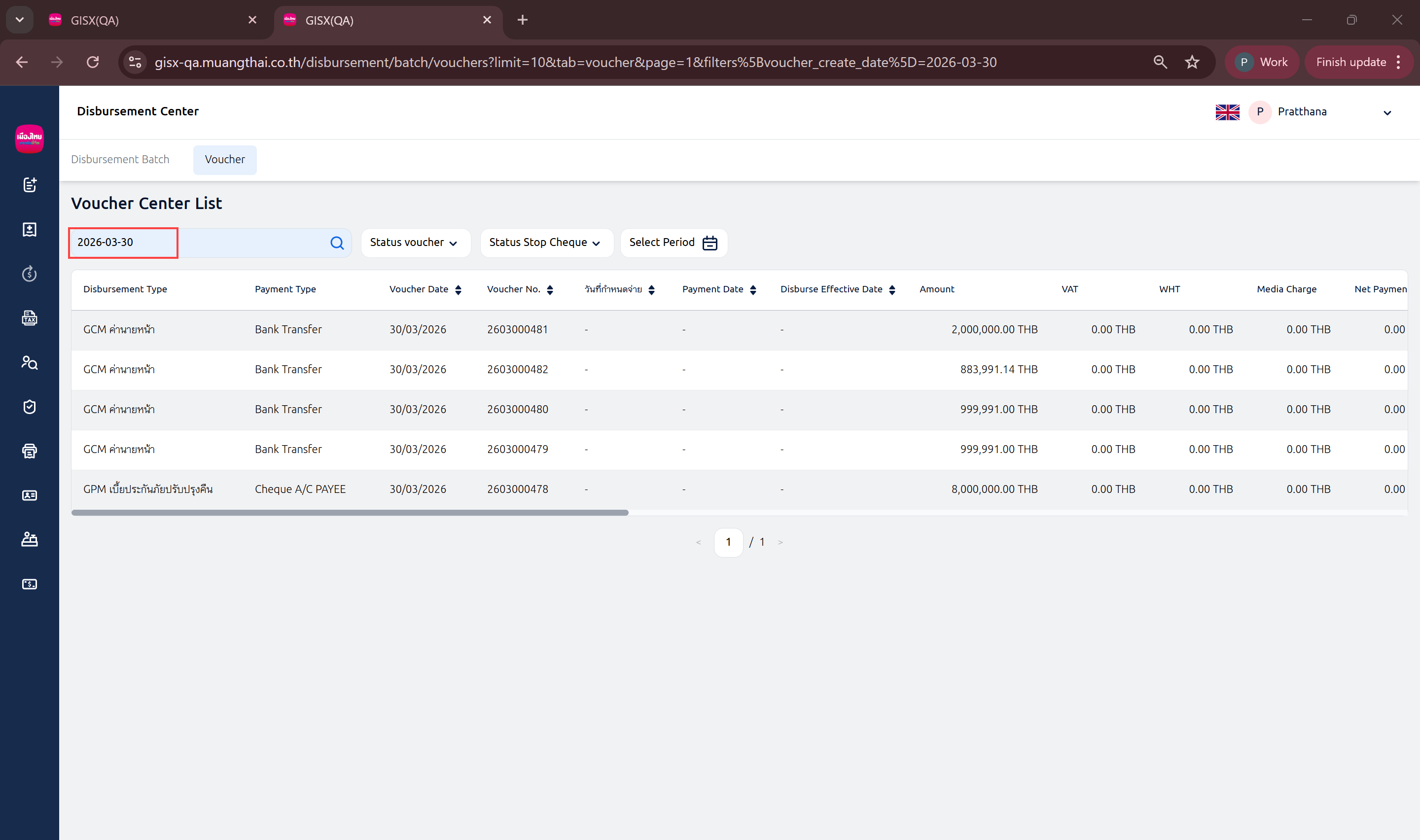Expand the Pratthana user menu chevron
Image resolution: width=1420 pixels, height=840 pixels.
[1387, 113]
